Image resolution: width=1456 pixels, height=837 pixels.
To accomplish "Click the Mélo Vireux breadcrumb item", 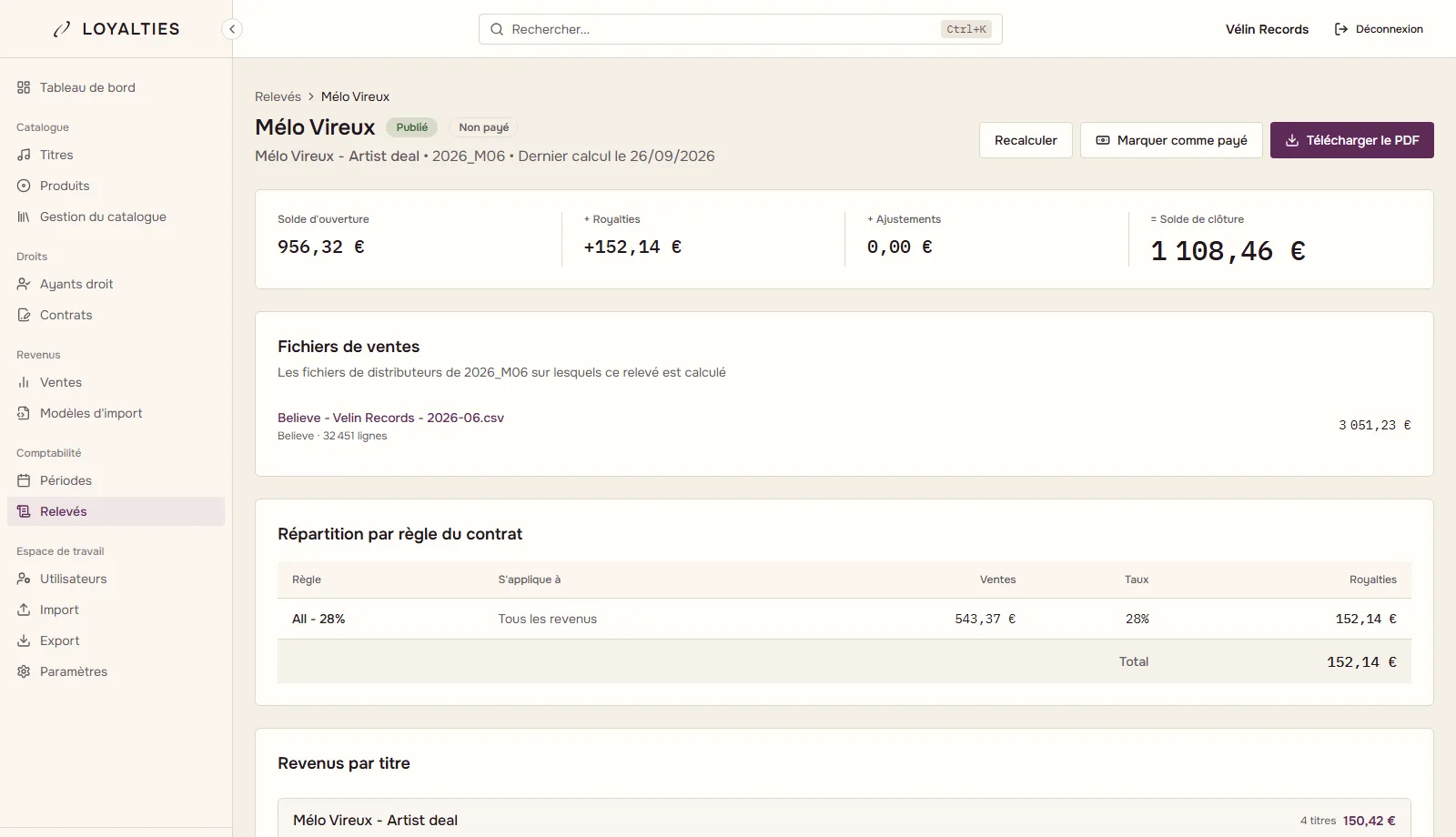I will (355, 96).
